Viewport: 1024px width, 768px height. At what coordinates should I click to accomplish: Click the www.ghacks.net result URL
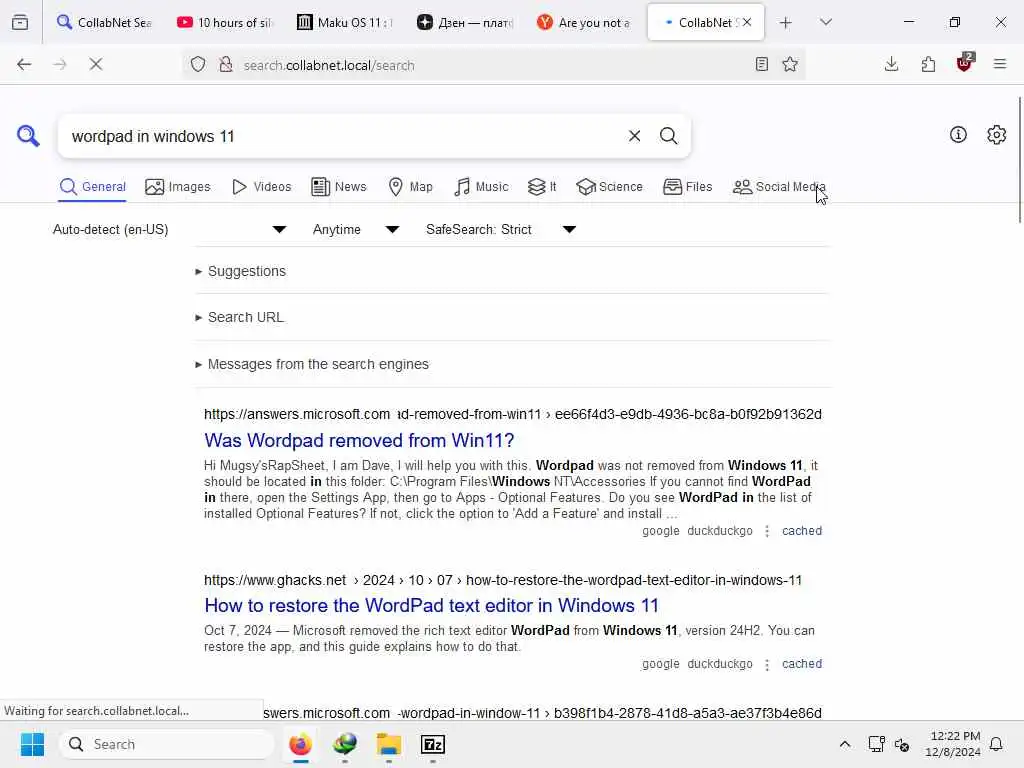(x=503, y=580)
